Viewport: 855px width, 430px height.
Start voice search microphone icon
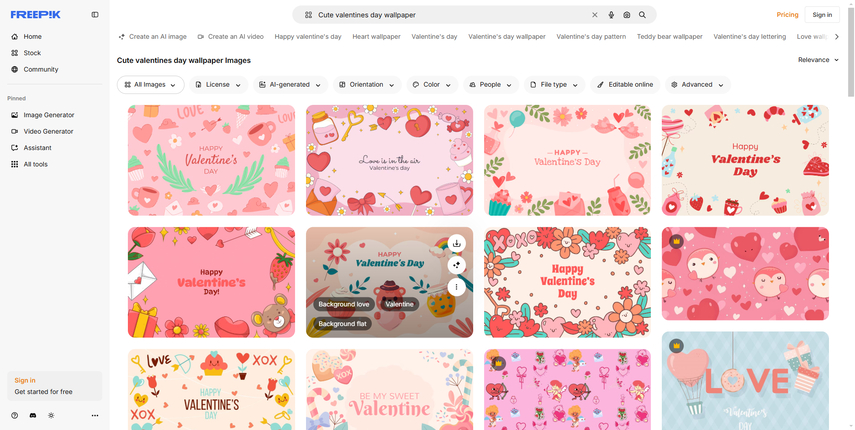[611, 15]
